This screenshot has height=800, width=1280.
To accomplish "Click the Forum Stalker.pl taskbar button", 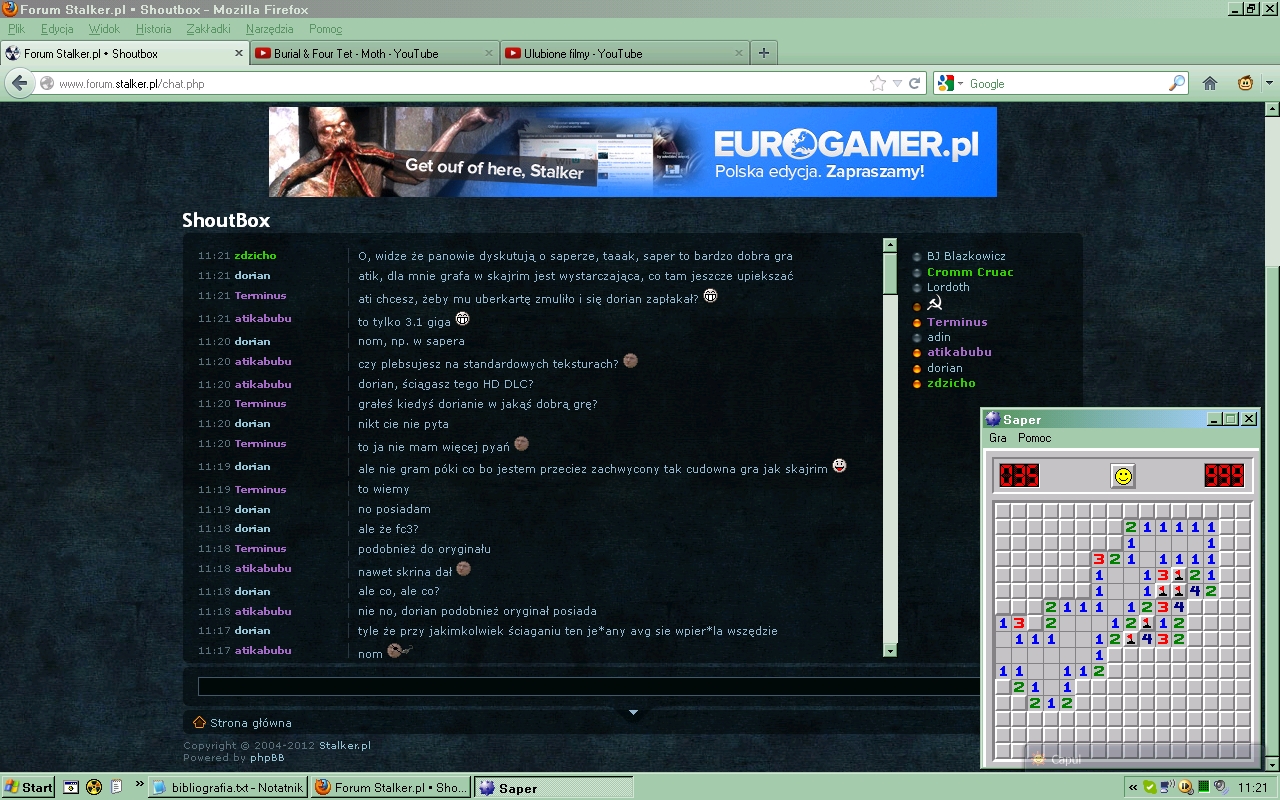I will pos(390,788).
